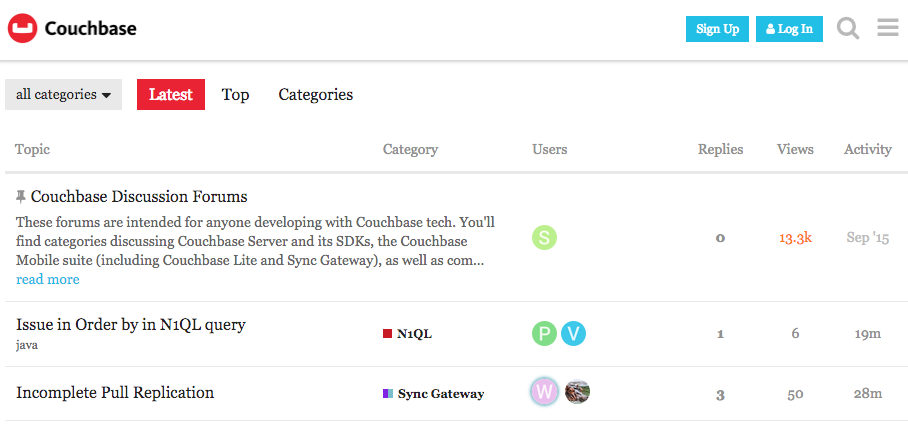Click the Sign Up button
The height and width of the screenshot is (430, 908).
point(717,29)
